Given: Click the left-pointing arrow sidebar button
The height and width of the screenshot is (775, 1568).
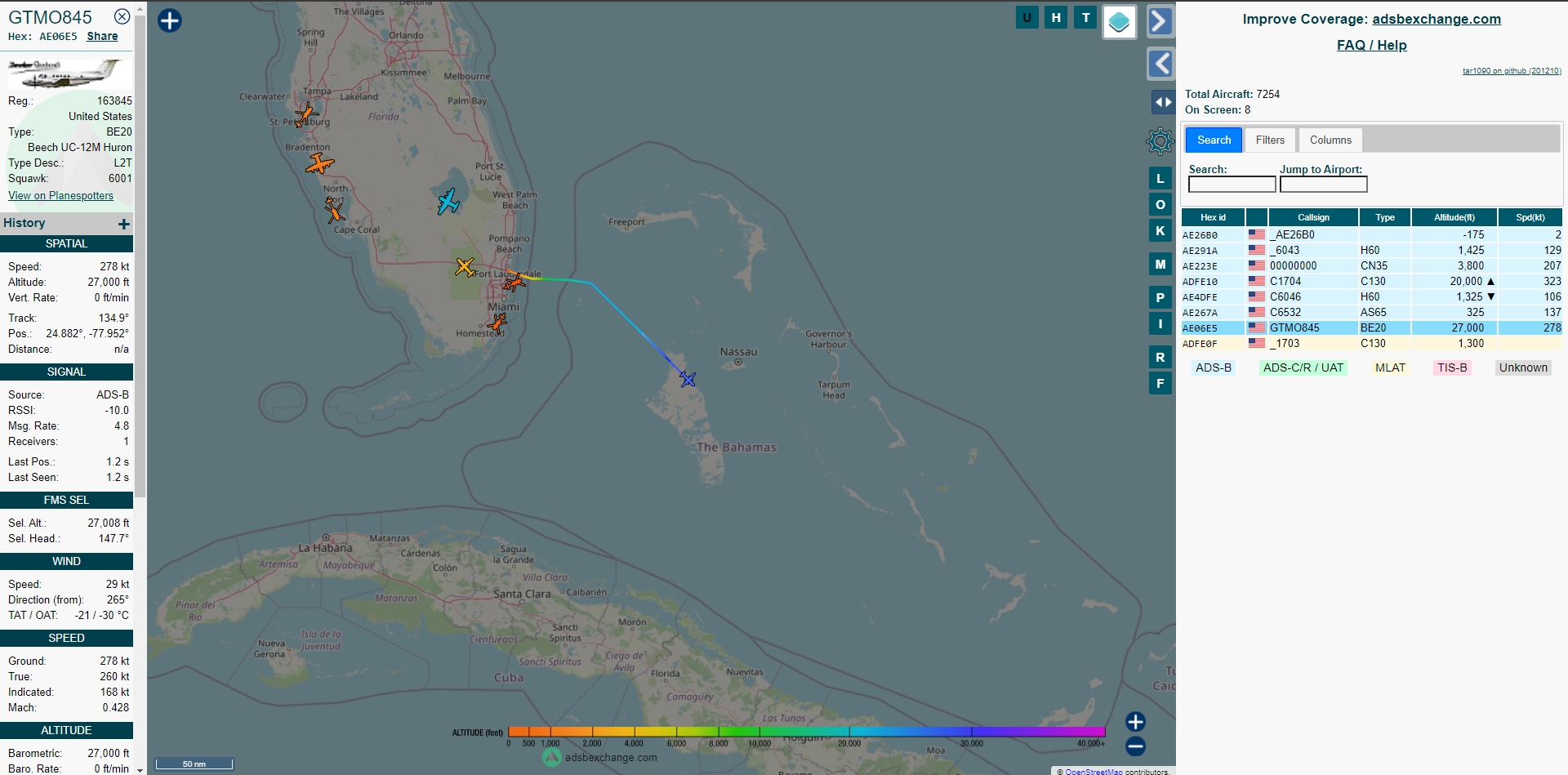Looking at the screenshot, I should [1160, 63].
